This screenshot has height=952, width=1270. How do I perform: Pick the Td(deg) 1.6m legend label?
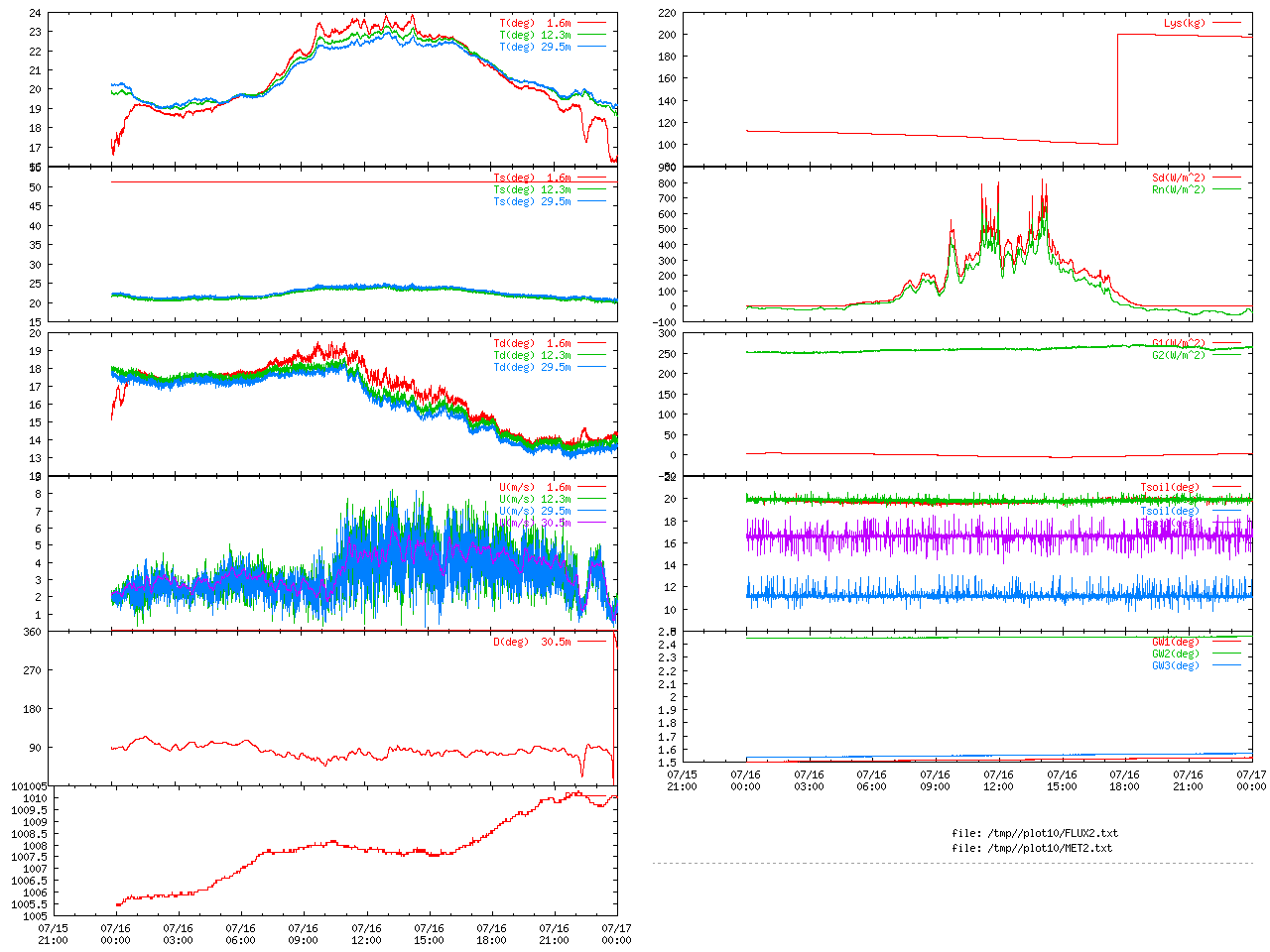(x=533, y=344)
